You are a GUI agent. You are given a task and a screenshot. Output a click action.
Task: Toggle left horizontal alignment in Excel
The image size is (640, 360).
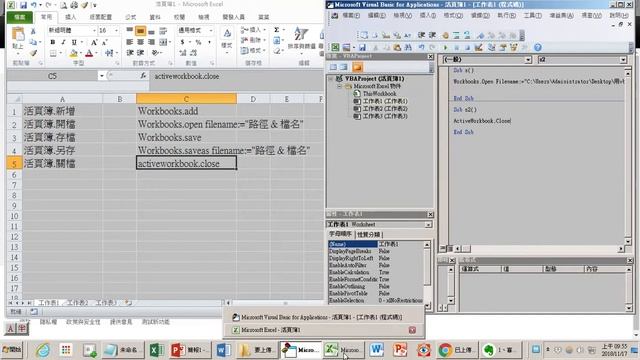point(130,42)
